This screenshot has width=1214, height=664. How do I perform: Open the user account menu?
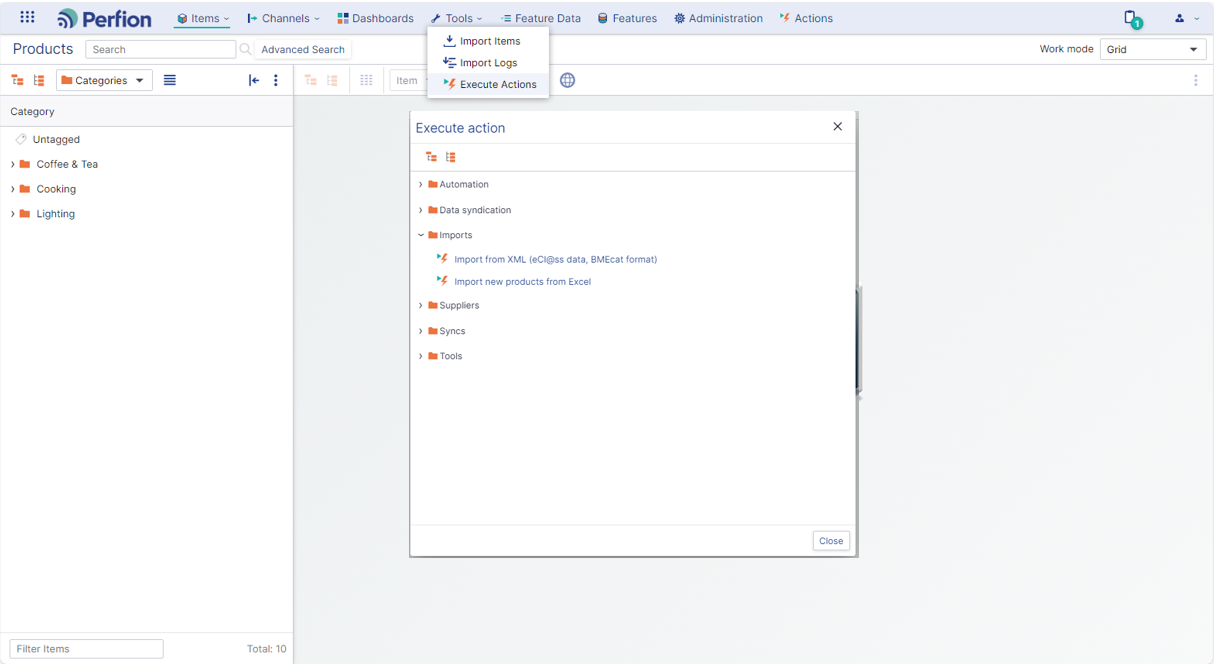pos(1186,18)
